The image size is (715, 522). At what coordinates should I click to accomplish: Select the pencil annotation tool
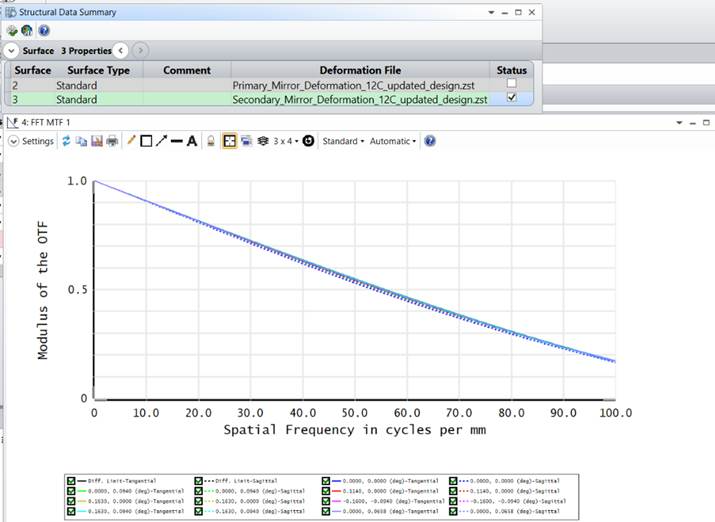(x=131, y=141)
